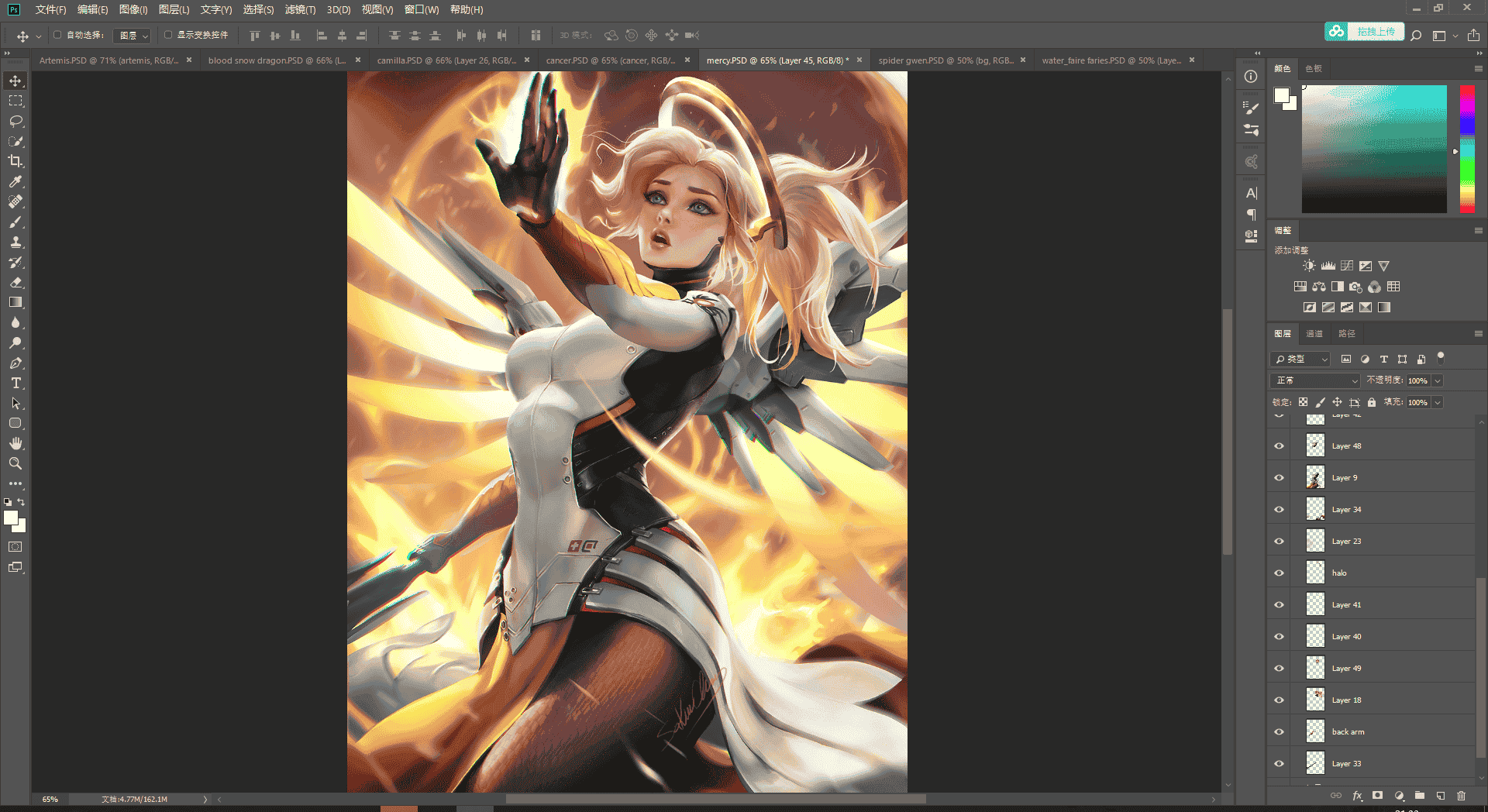1488x812 pixels.
Task: Switch to the camilla.PSD document tab
Action: tap(446, 60)
